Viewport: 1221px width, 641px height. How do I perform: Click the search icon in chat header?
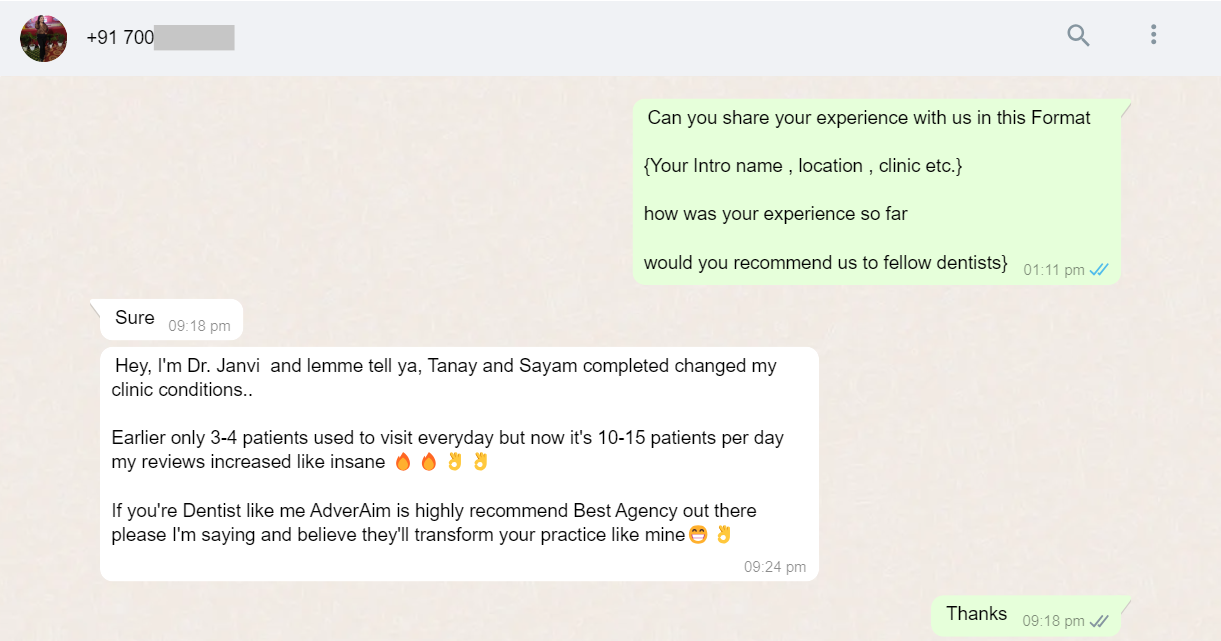[1078, 36]
